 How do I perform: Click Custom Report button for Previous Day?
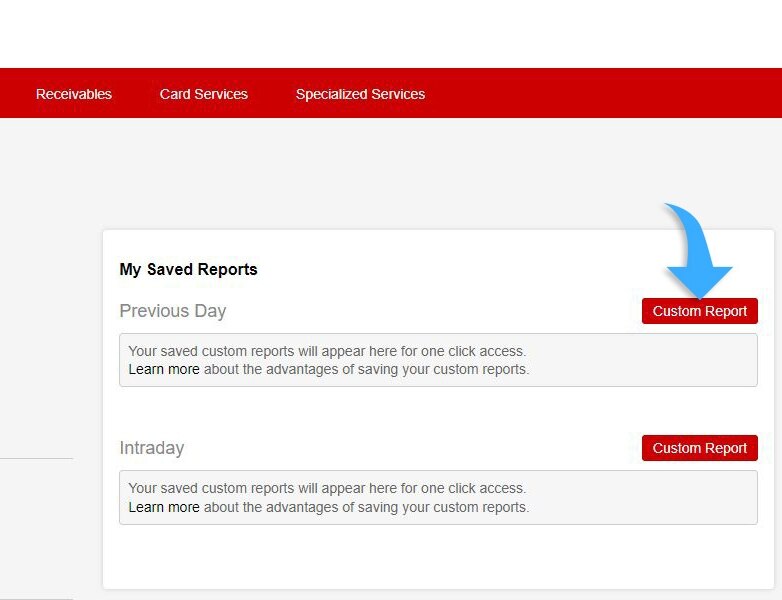[x=699, y=311]
